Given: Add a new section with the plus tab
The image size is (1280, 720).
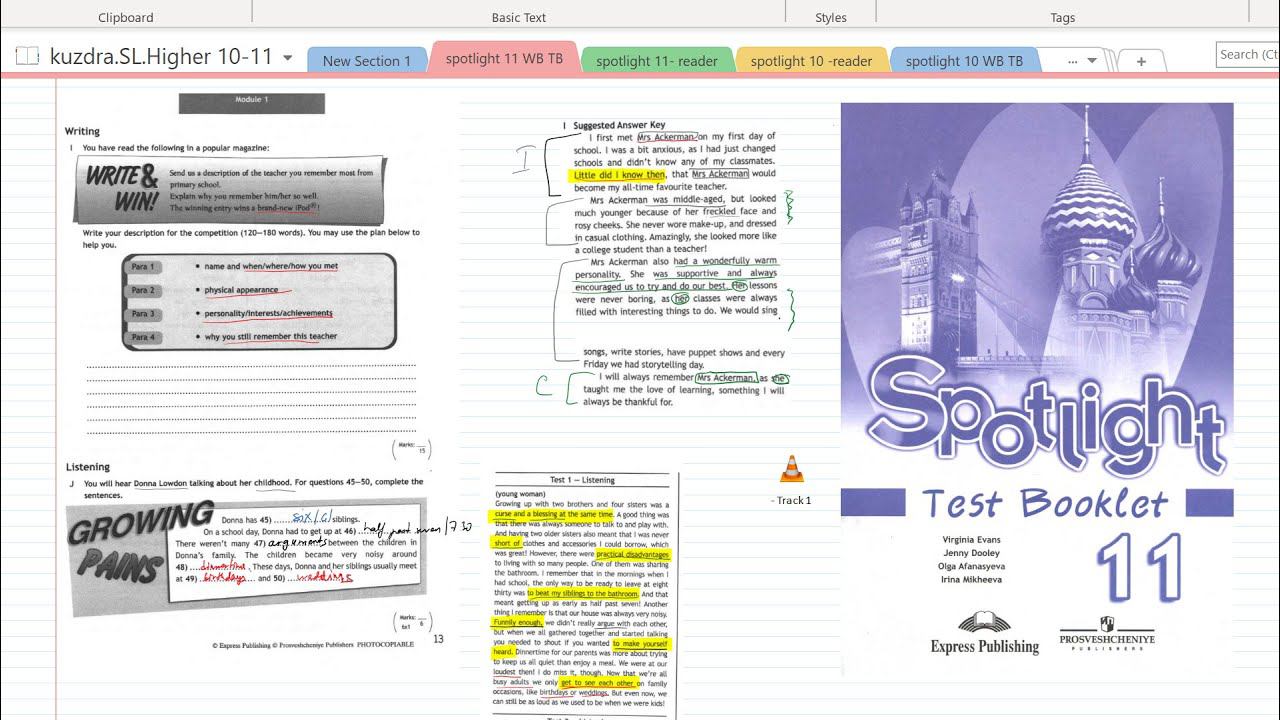Looking at the screenshot, I should (1141, 61).
